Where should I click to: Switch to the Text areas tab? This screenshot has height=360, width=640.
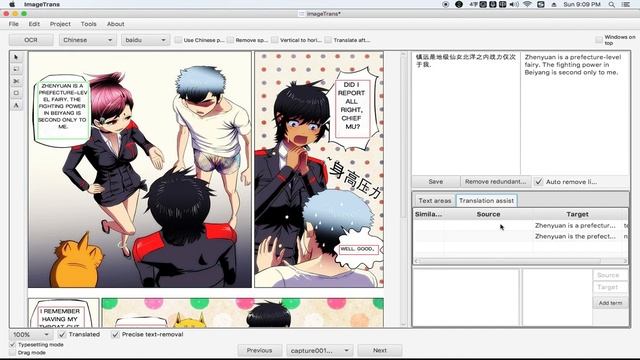435,200
